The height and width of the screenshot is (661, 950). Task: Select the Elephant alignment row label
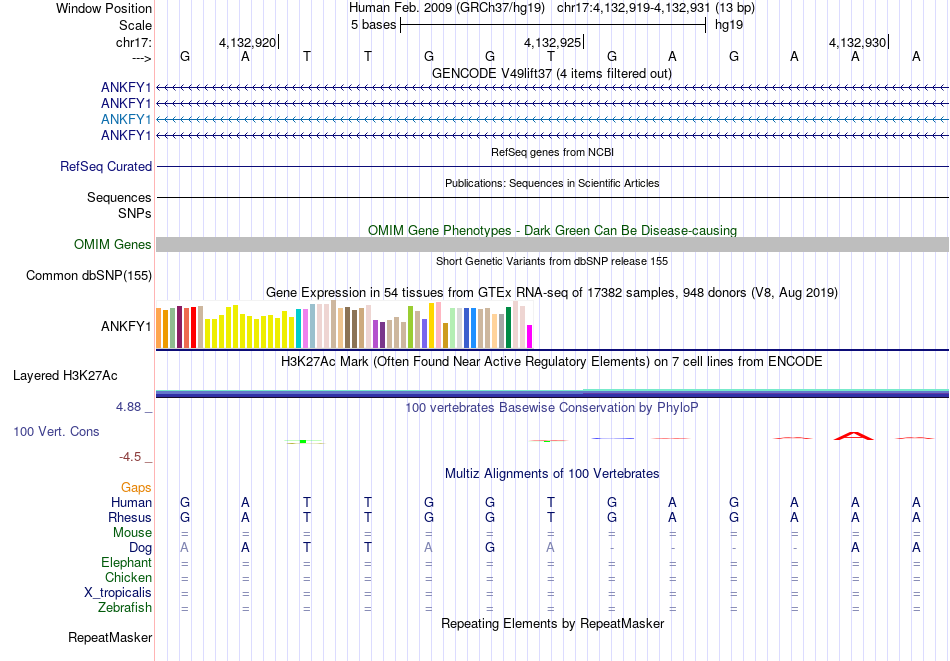tap(126, 563)
